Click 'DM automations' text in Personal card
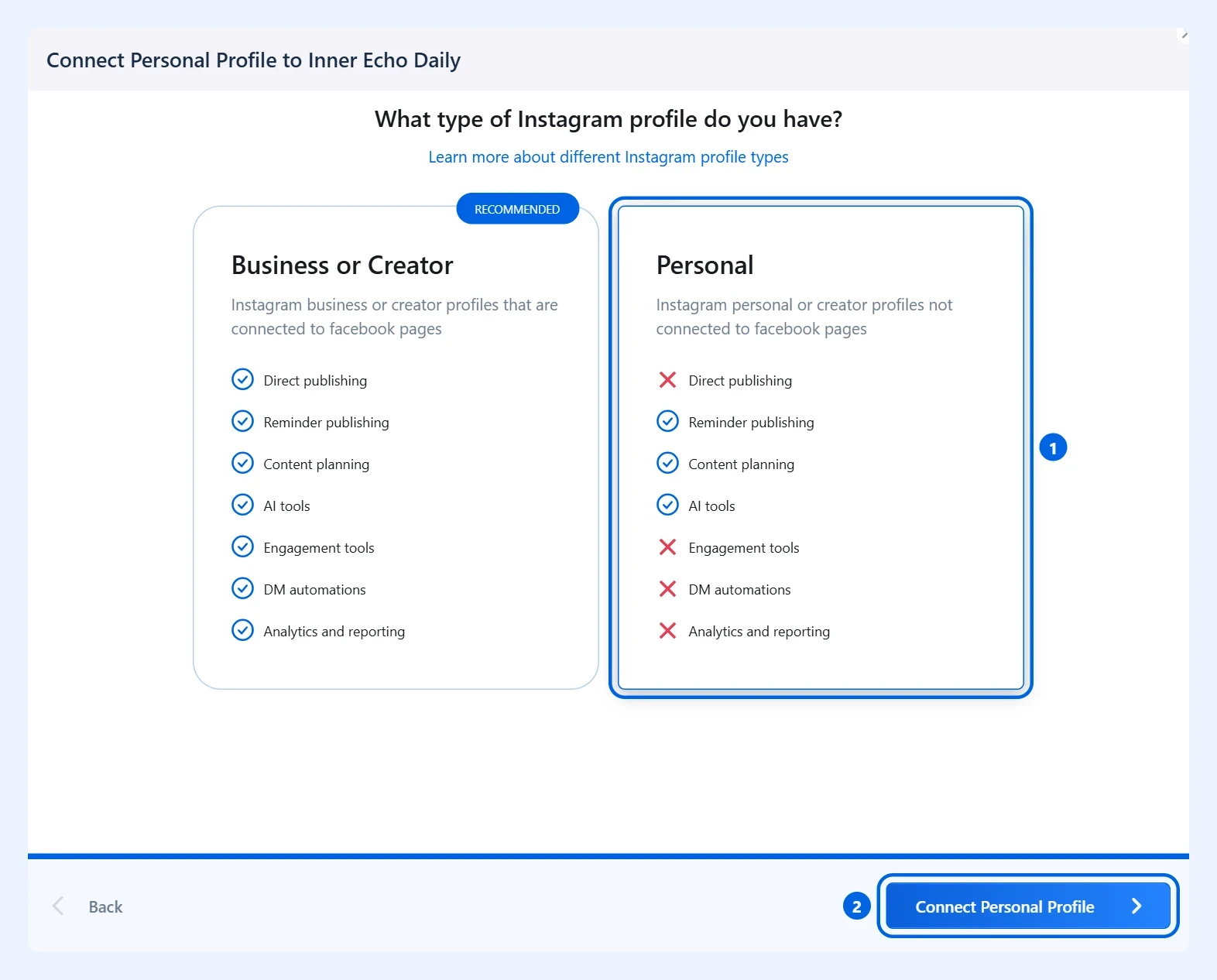 [x=739, y=590]
